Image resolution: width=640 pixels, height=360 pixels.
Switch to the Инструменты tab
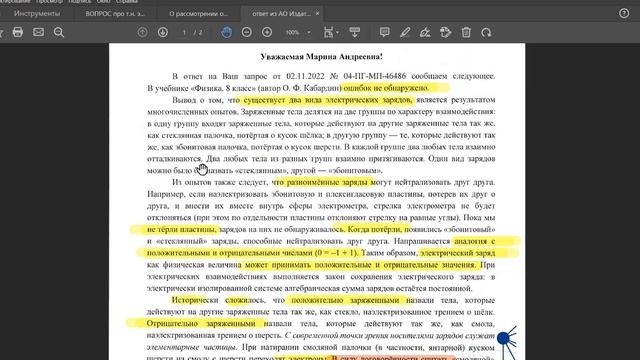[37, 13]
